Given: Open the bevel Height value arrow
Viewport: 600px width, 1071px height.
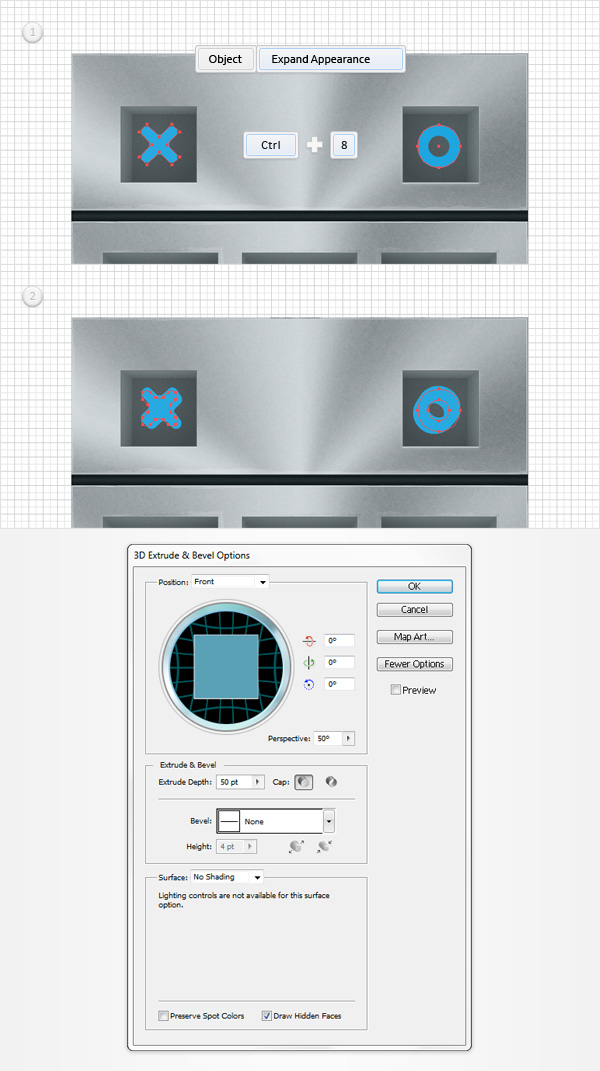Looking at the screenshot, I should pos(251,846).
